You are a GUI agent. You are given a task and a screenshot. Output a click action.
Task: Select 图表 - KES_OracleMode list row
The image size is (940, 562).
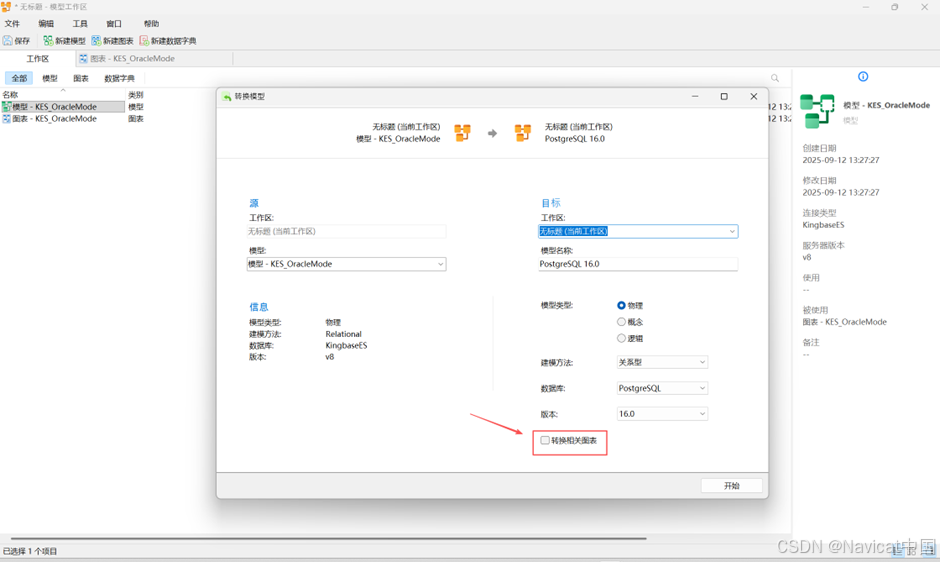pyautogui.click(x=63, y=119)
